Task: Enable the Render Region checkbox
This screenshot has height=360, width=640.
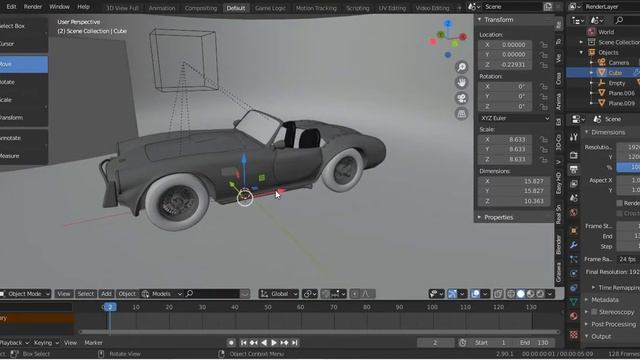Action: (x=620, y=203)
